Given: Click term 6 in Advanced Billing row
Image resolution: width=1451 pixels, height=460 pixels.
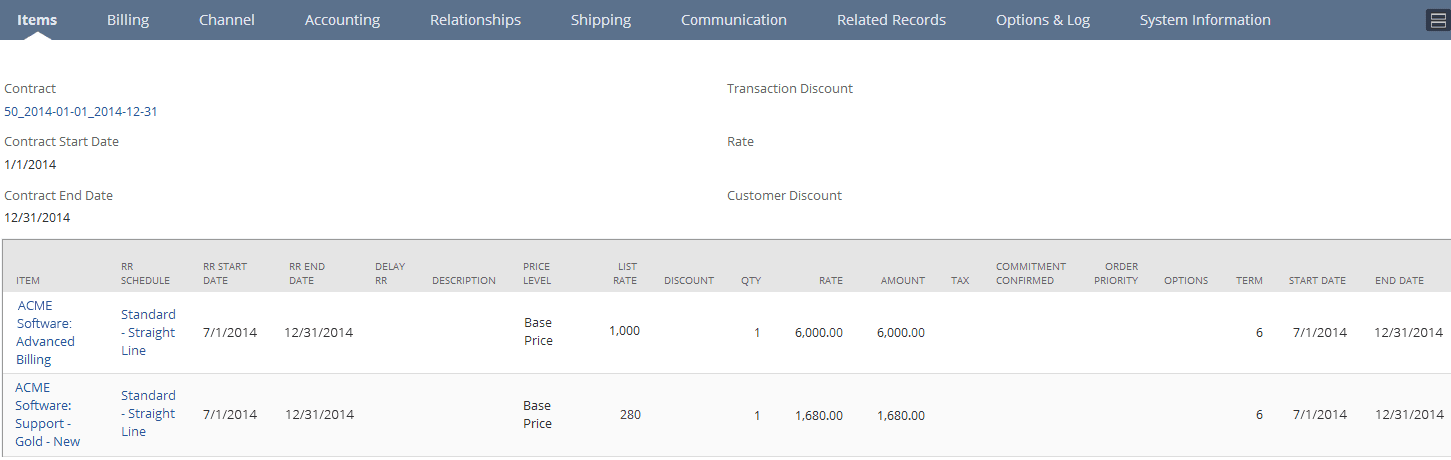Looking at the screenshot, I should click(x=1259, y=333).
